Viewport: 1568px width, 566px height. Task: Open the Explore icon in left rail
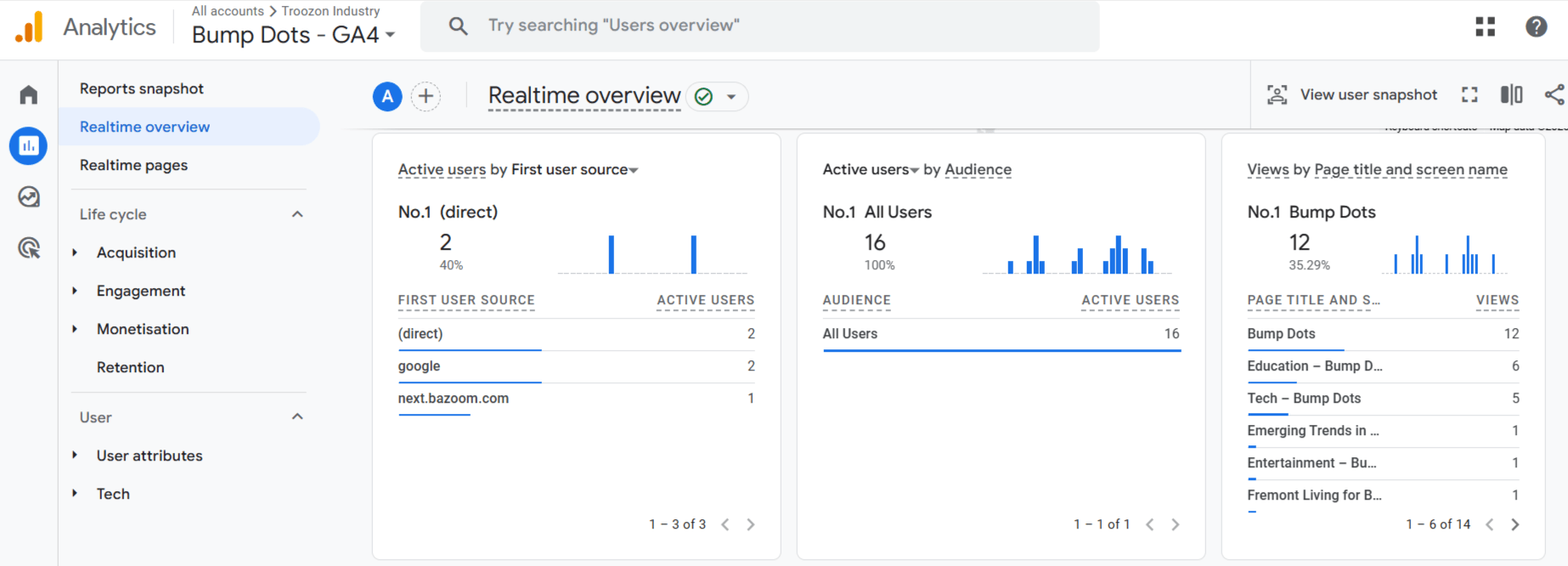click(29, 197)
